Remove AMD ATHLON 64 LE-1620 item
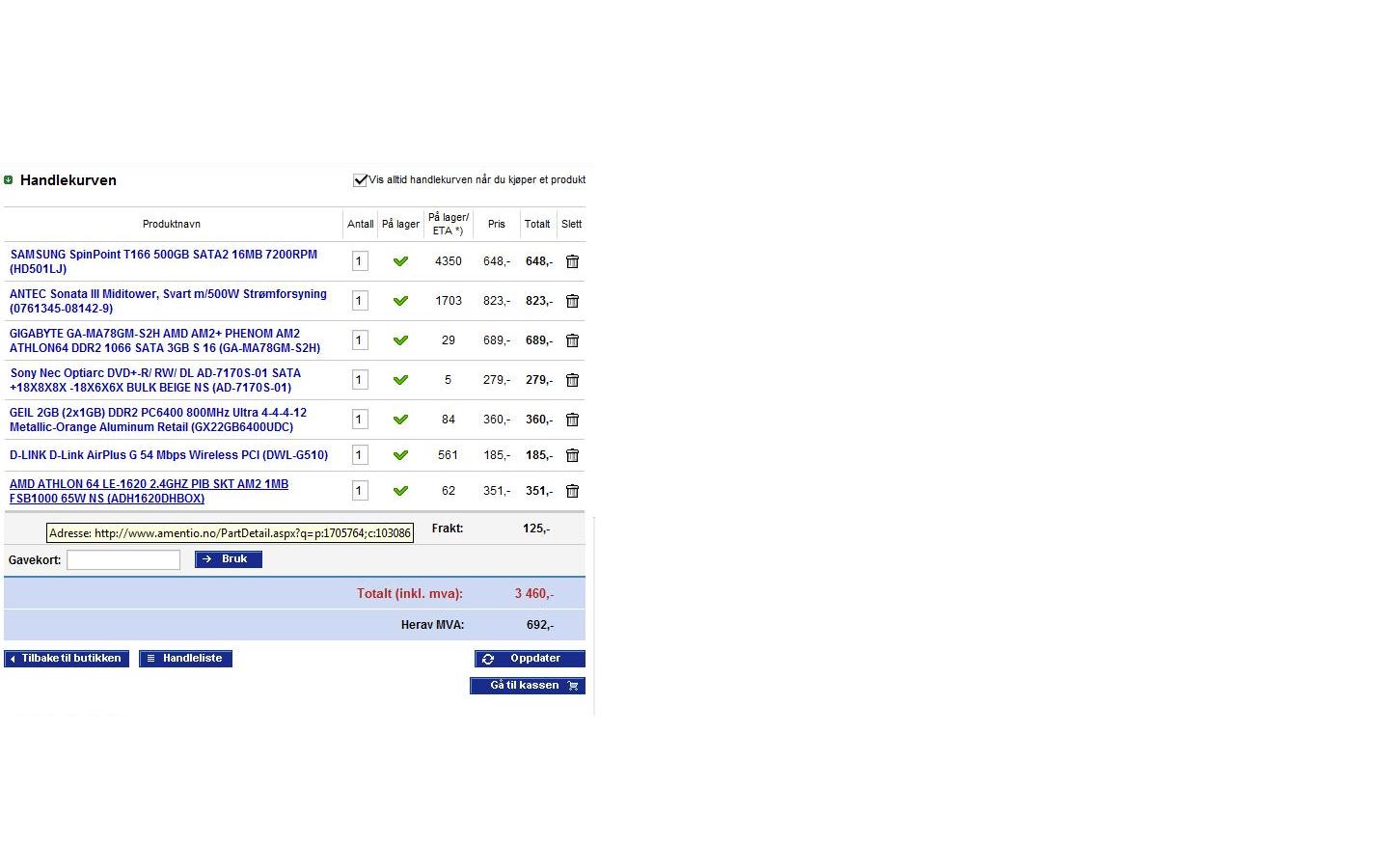Screen dimensions: 1389x868 (572, 491)
